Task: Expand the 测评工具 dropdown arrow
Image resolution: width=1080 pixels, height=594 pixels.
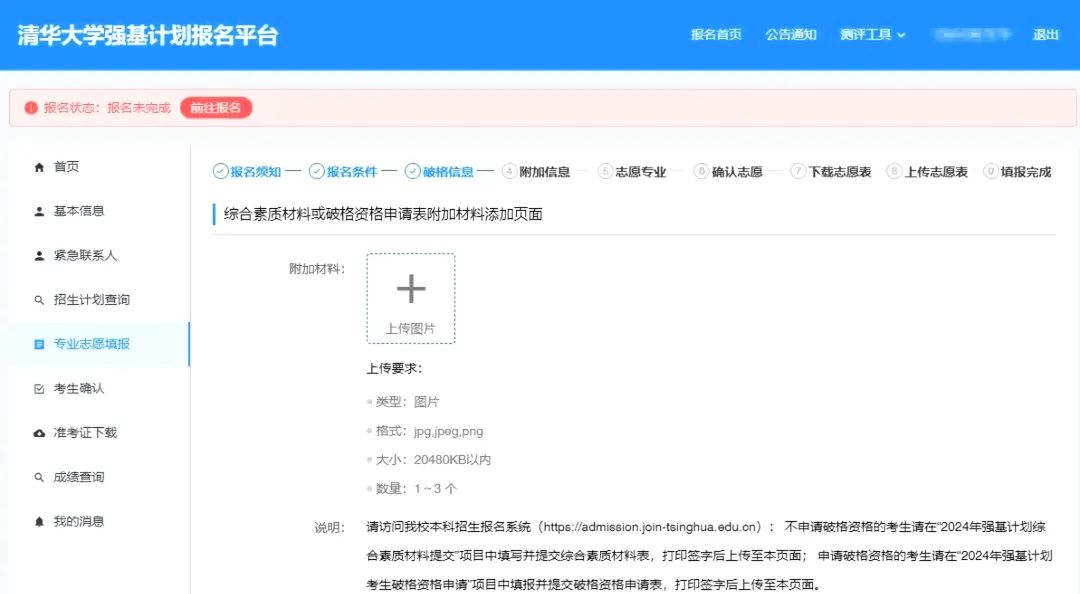Action: [901, 35]
